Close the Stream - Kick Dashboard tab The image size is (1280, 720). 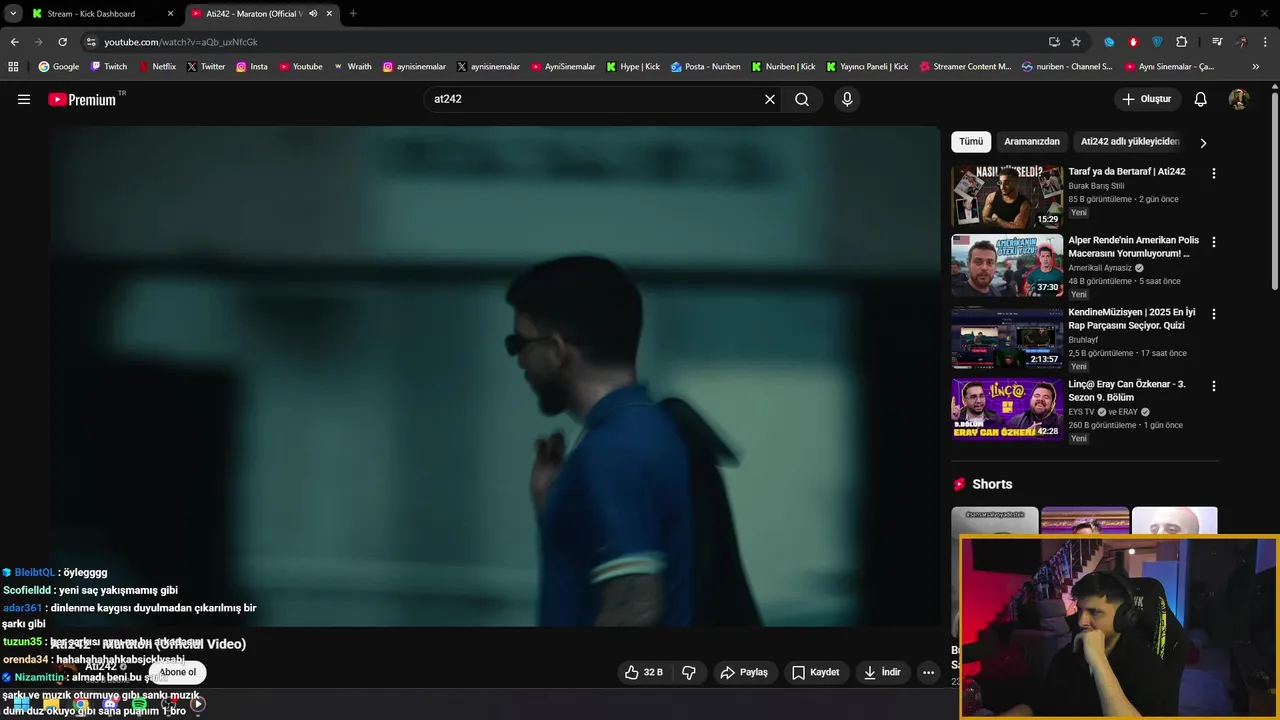(x=170, y=14)
